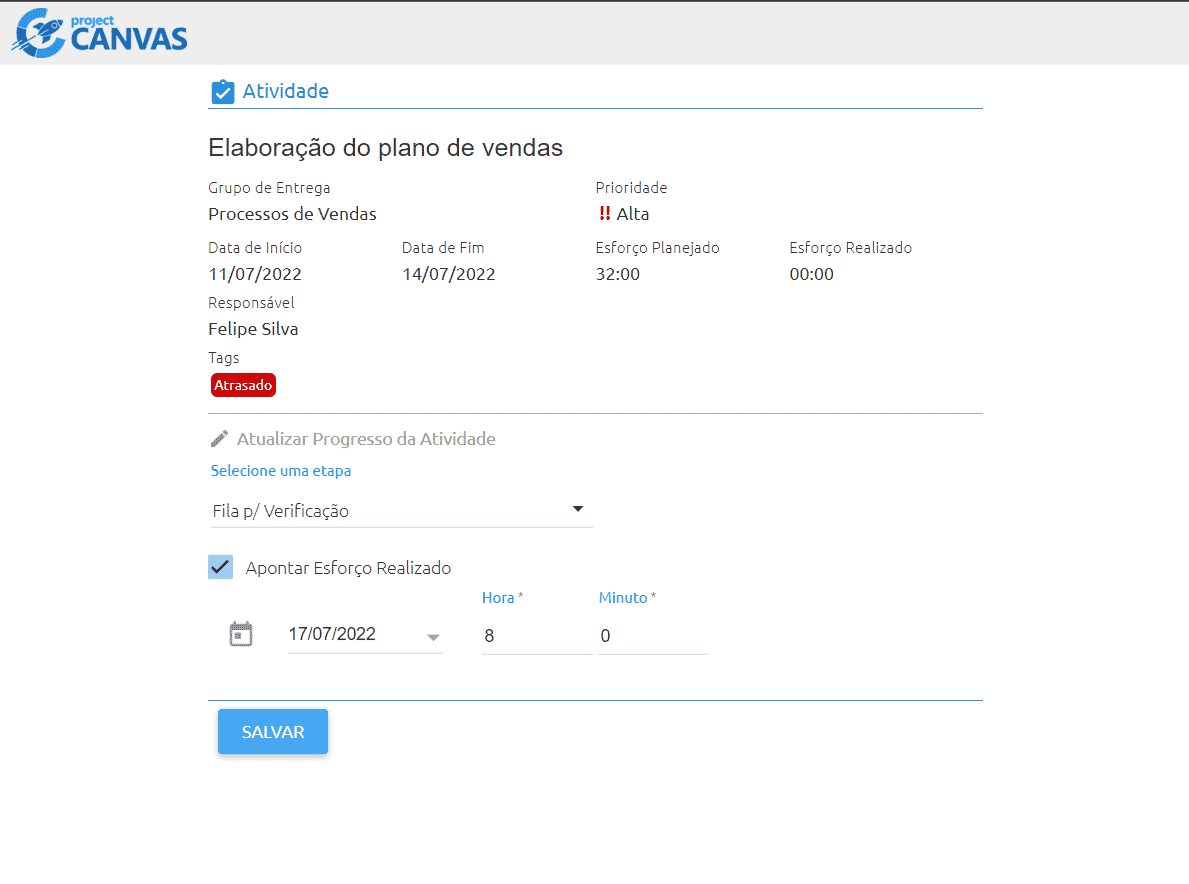Click the red Alta priority exclamation icon
1189x884 pixels.
pos(604,214)
